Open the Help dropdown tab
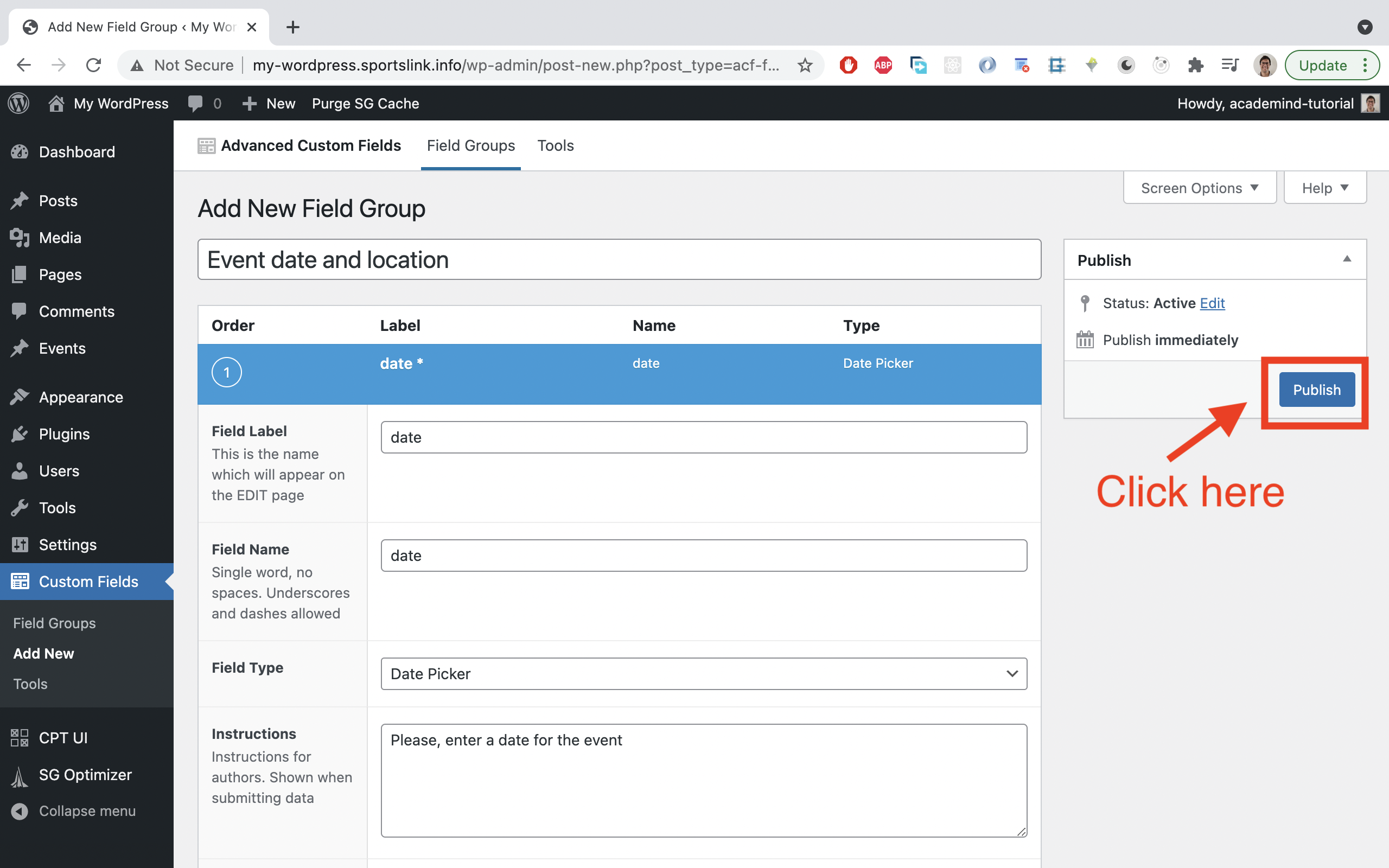 pyautogui.click(x=1324, y=188)
